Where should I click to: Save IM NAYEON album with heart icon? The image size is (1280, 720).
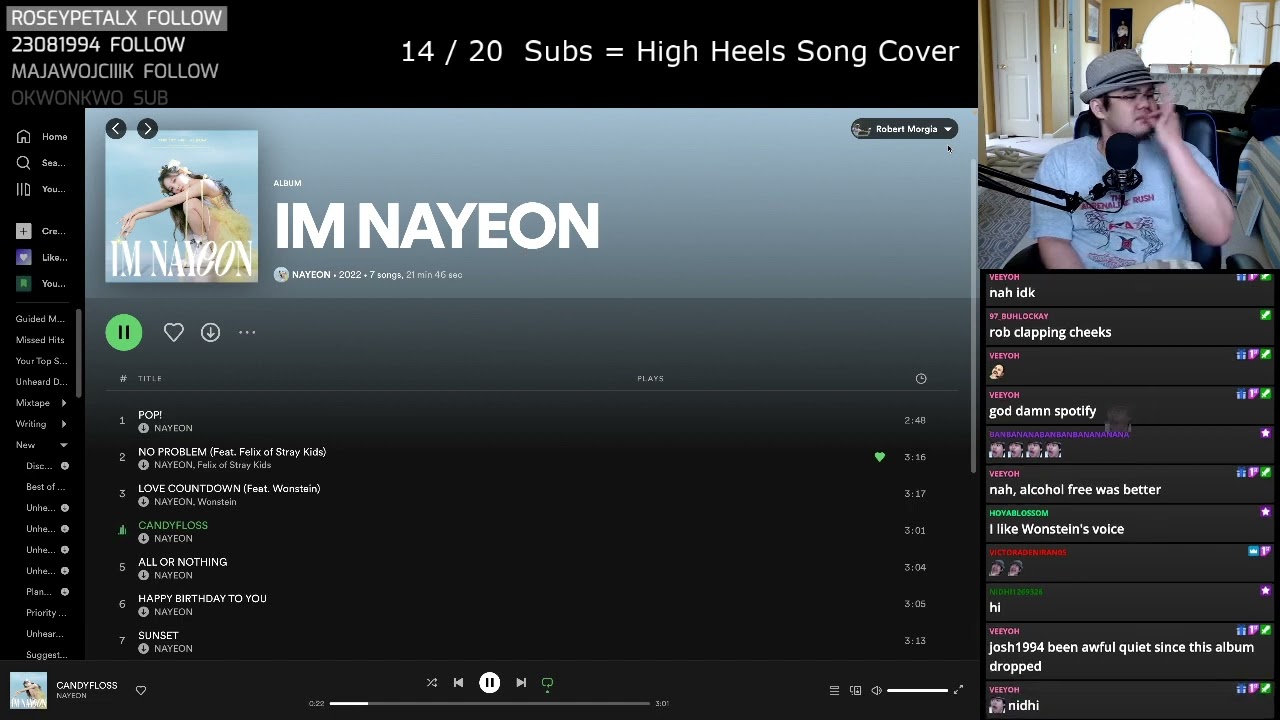click(174, 332)
